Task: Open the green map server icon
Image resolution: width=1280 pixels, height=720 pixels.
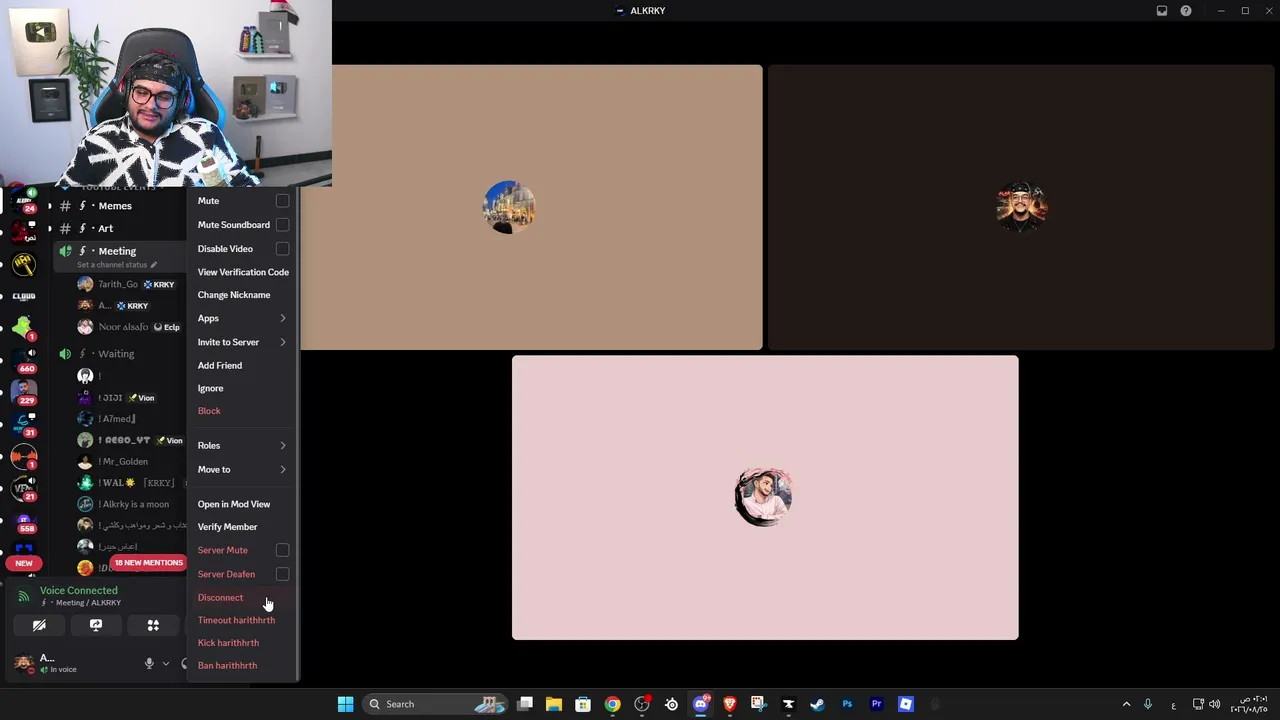Action: click(24, 328)
